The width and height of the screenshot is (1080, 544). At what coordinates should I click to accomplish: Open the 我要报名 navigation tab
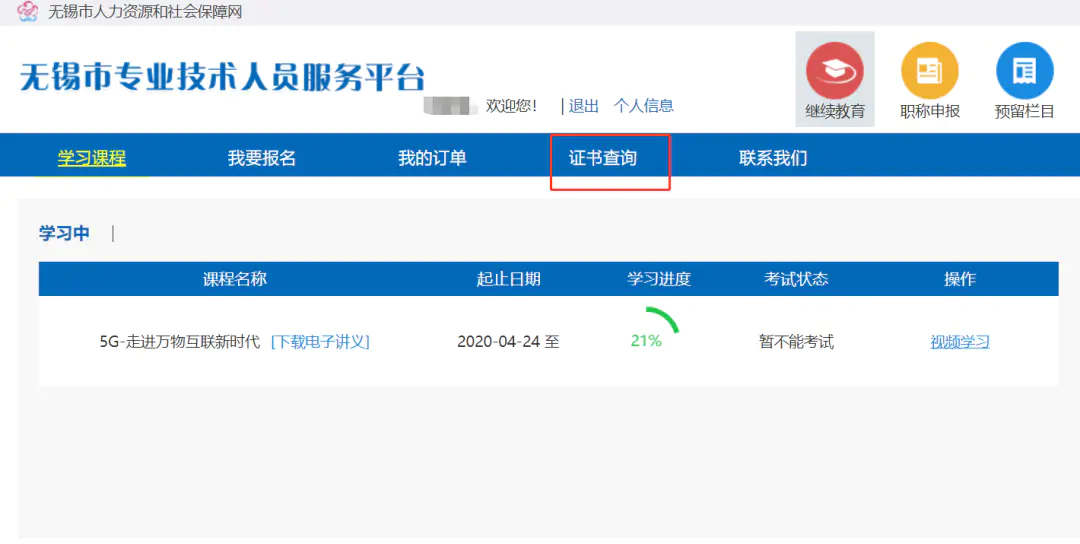pos(262,158)
